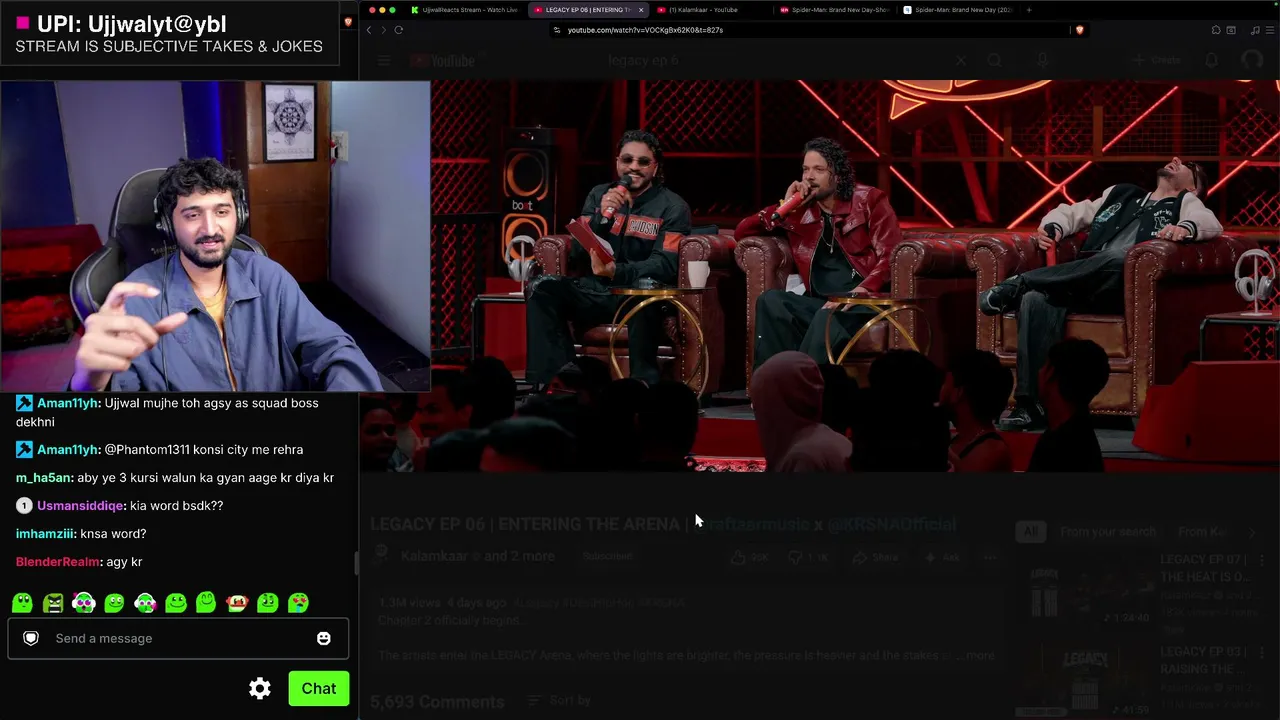Click username BlenderRealm in chat
The height and width of the screenshot is (720, 1280).
(x=57, y=562)
